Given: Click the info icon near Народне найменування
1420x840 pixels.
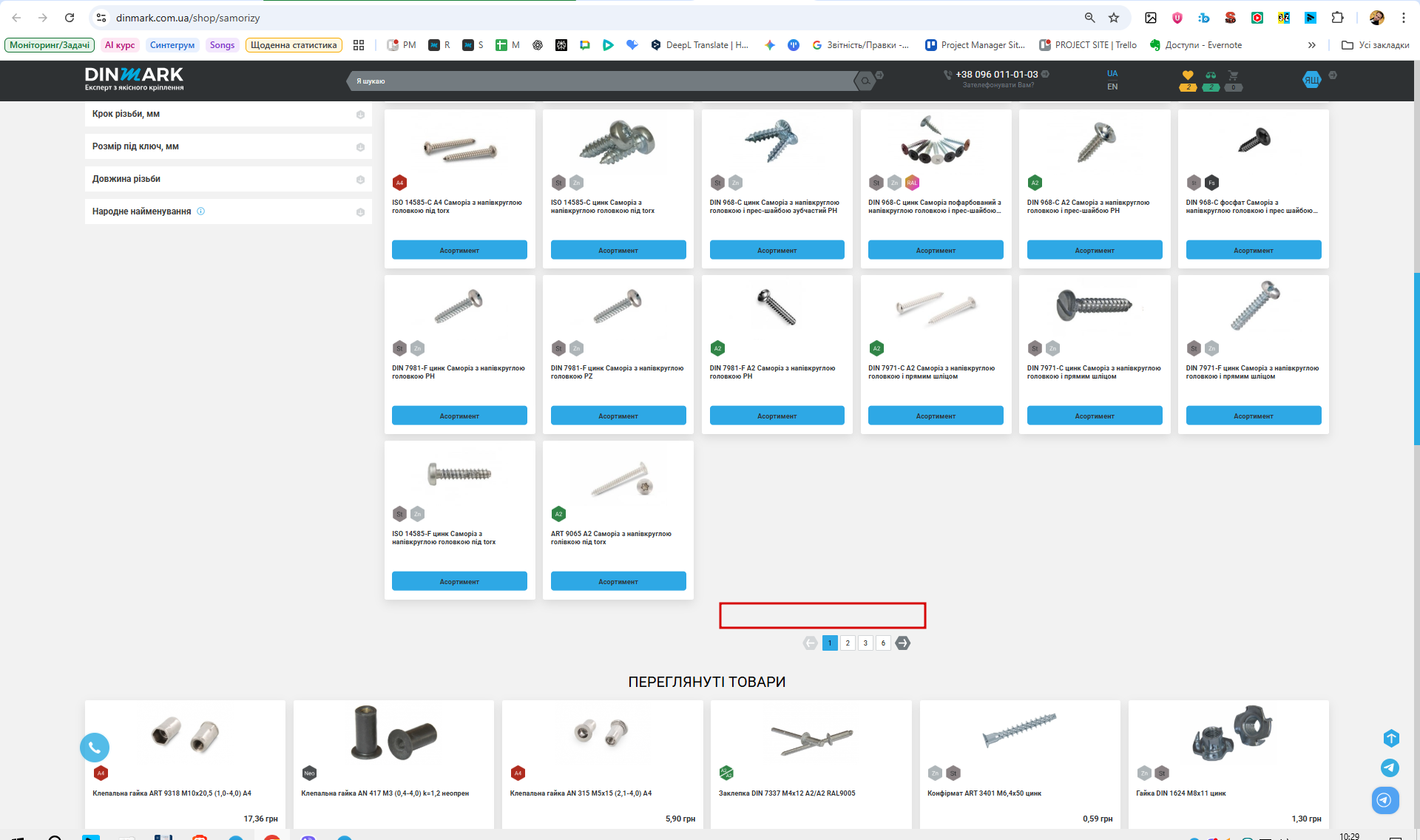Looking at the screenshot, I should (x=200, y=211).
